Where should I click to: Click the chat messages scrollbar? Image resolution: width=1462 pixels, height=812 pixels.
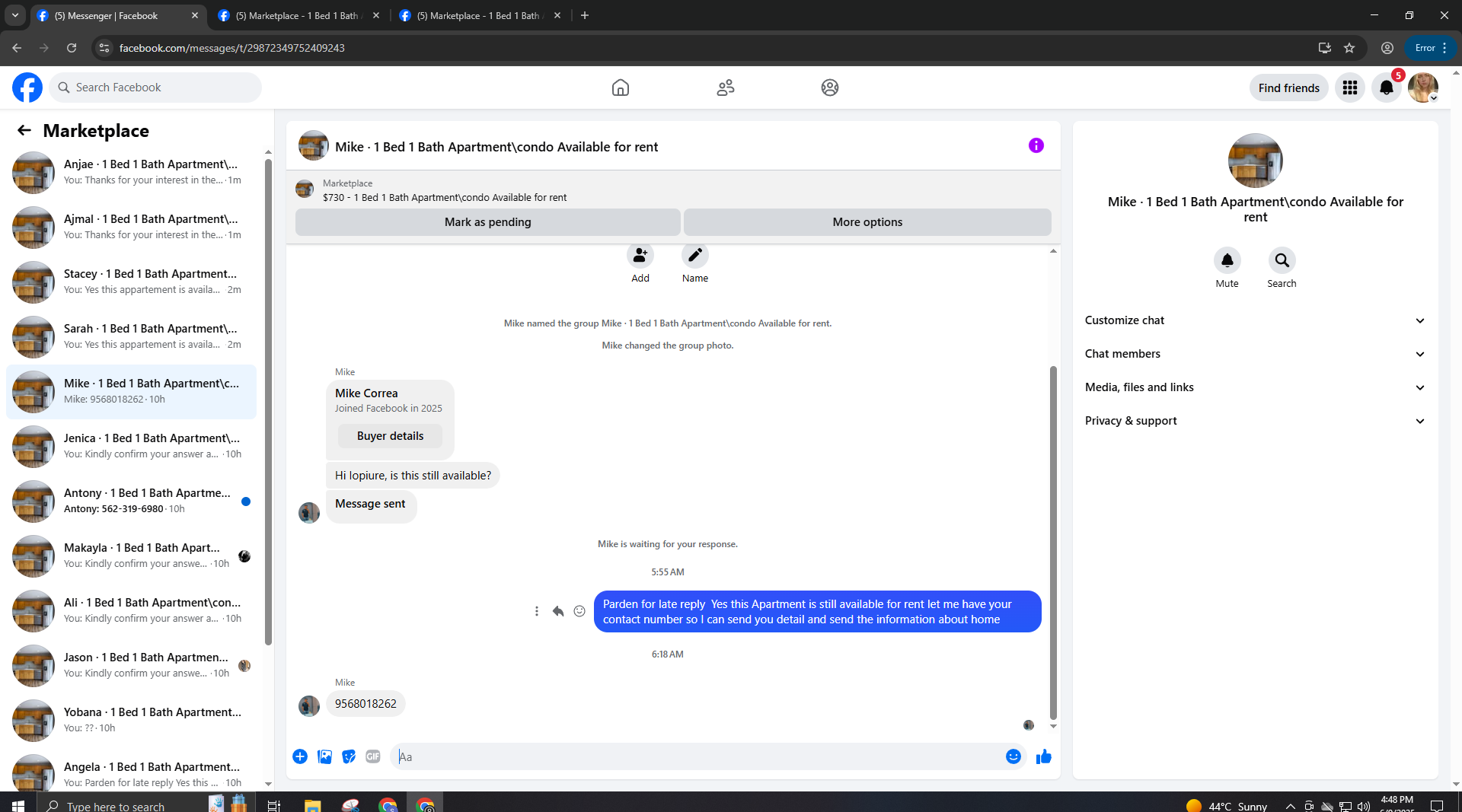tap(1053, 543)
